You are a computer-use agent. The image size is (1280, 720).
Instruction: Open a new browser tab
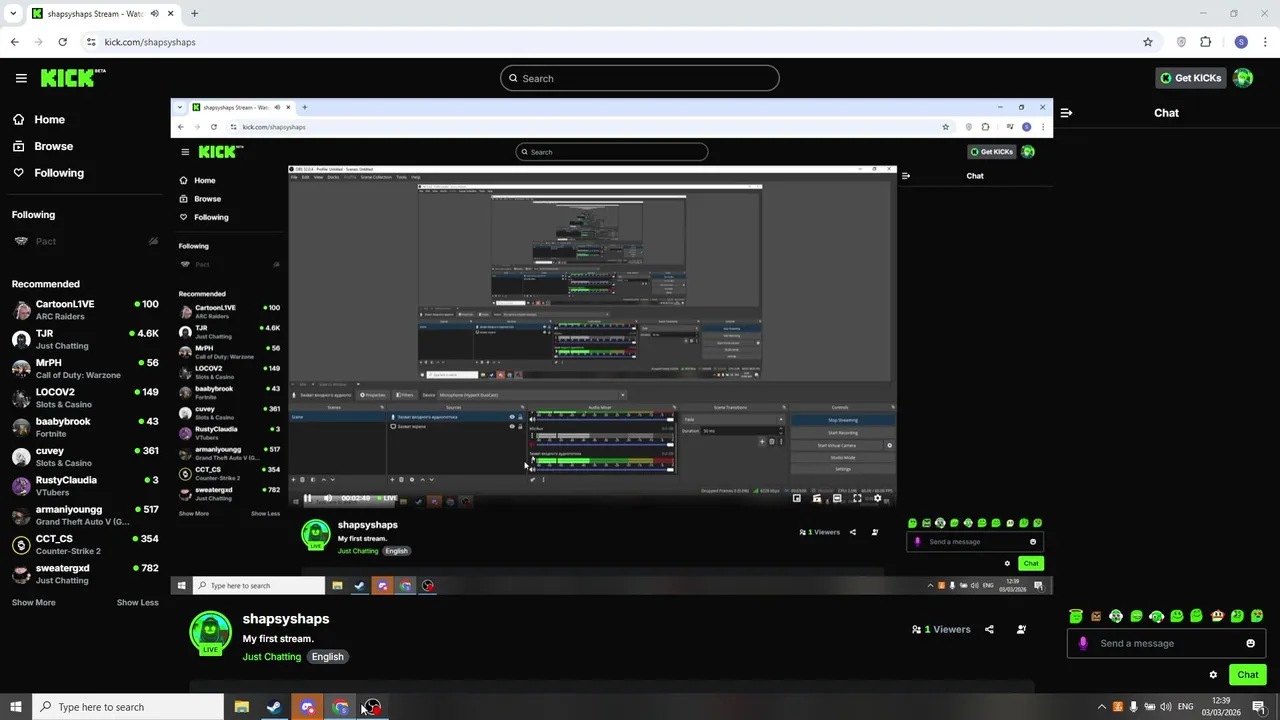pyautogui.click(x=194, y=14)
